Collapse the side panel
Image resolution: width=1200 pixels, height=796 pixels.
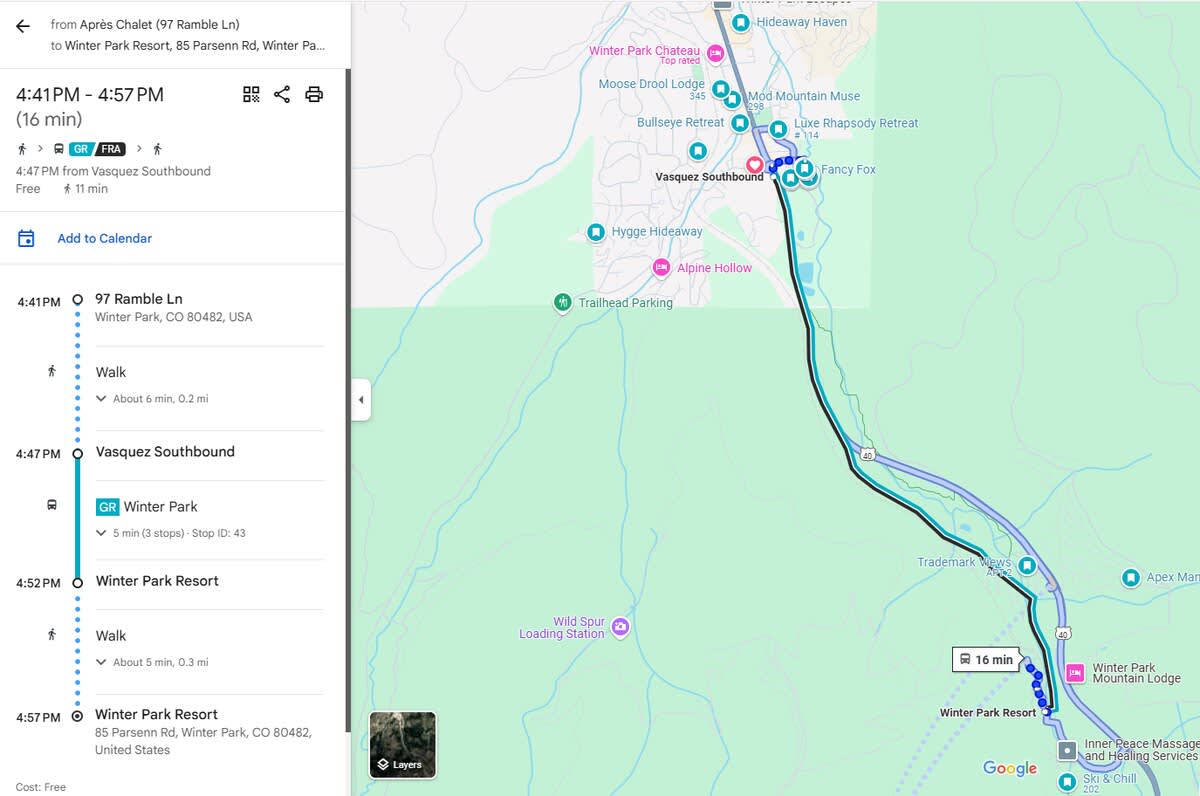pyautogui.click(x=361, y=400)
